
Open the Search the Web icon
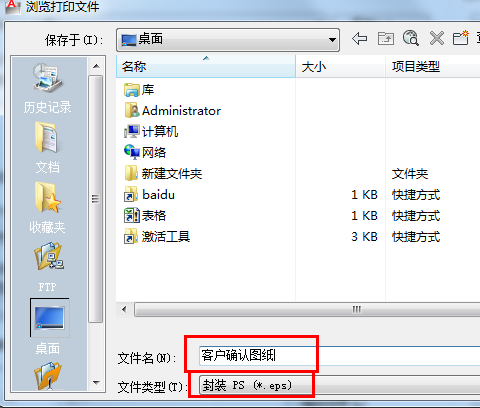pos(411,38)
